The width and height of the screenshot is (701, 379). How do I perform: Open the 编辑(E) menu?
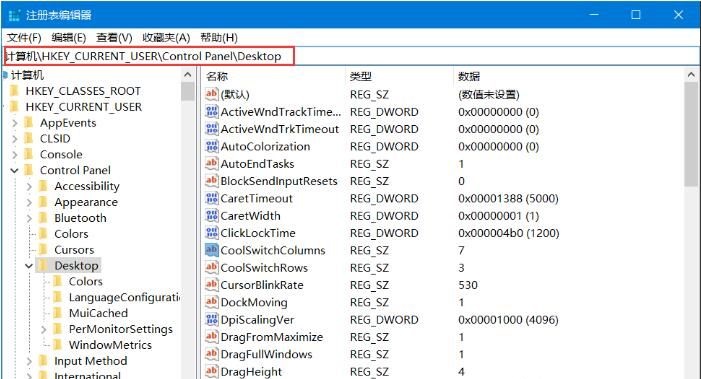point(69,38)
